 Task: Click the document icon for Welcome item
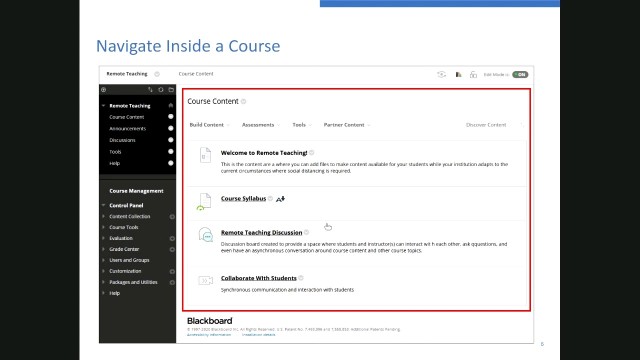coord(205,155)
